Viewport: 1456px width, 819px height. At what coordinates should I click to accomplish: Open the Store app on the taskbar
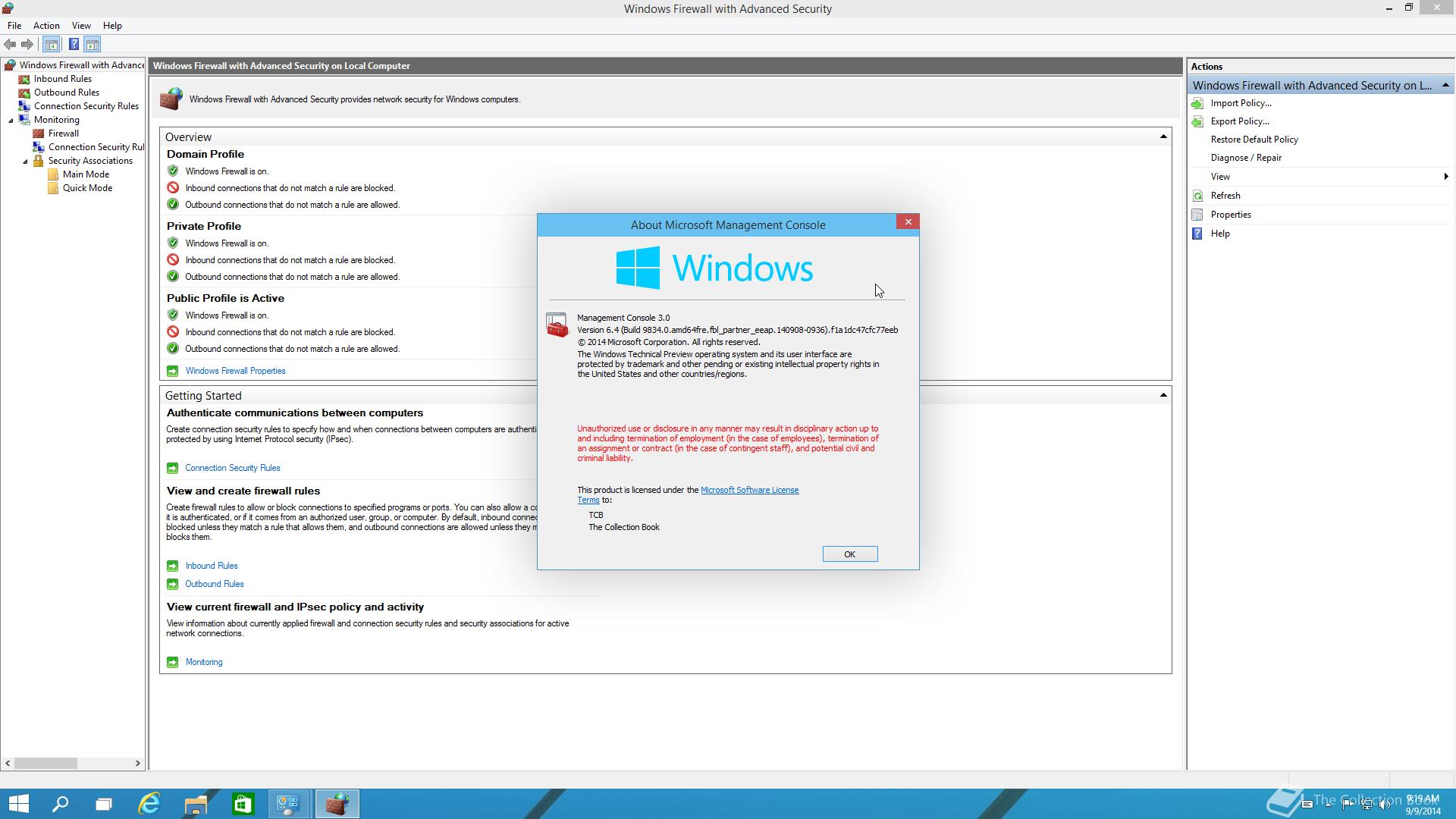click(x=243, y=804)
